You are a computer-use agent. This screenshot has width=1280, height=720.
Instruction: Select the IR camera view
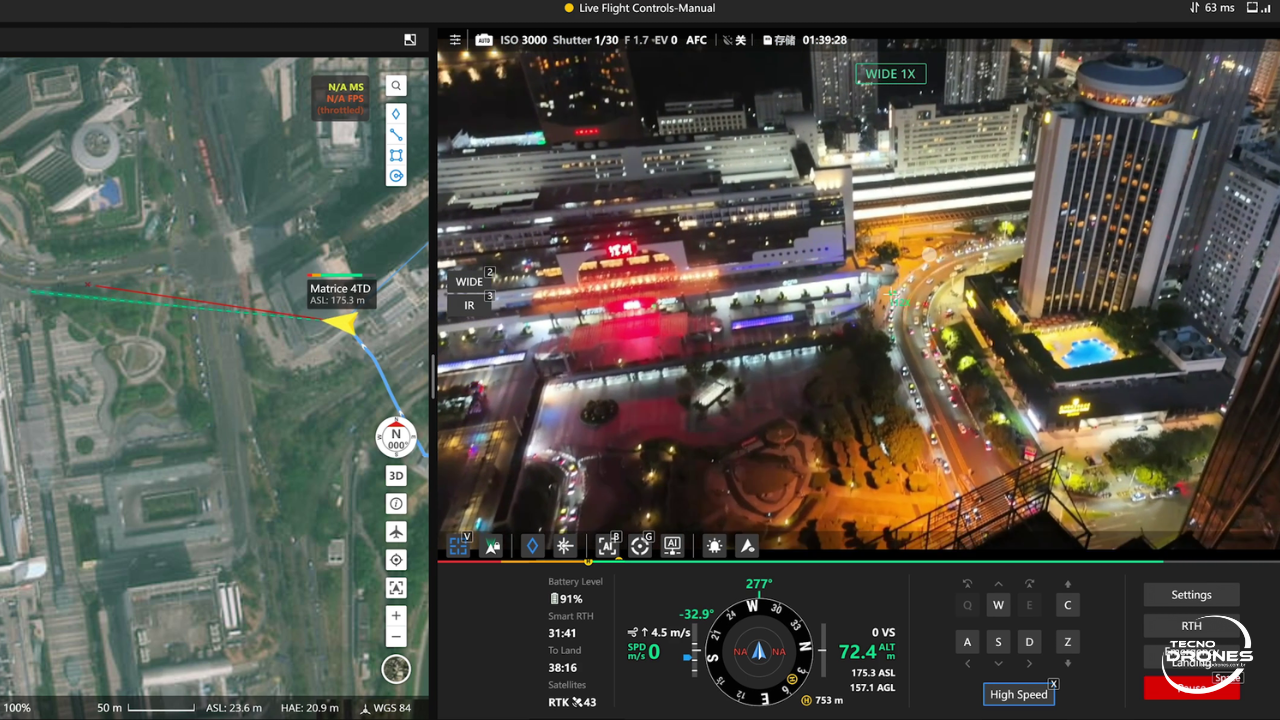click(471, 305)
